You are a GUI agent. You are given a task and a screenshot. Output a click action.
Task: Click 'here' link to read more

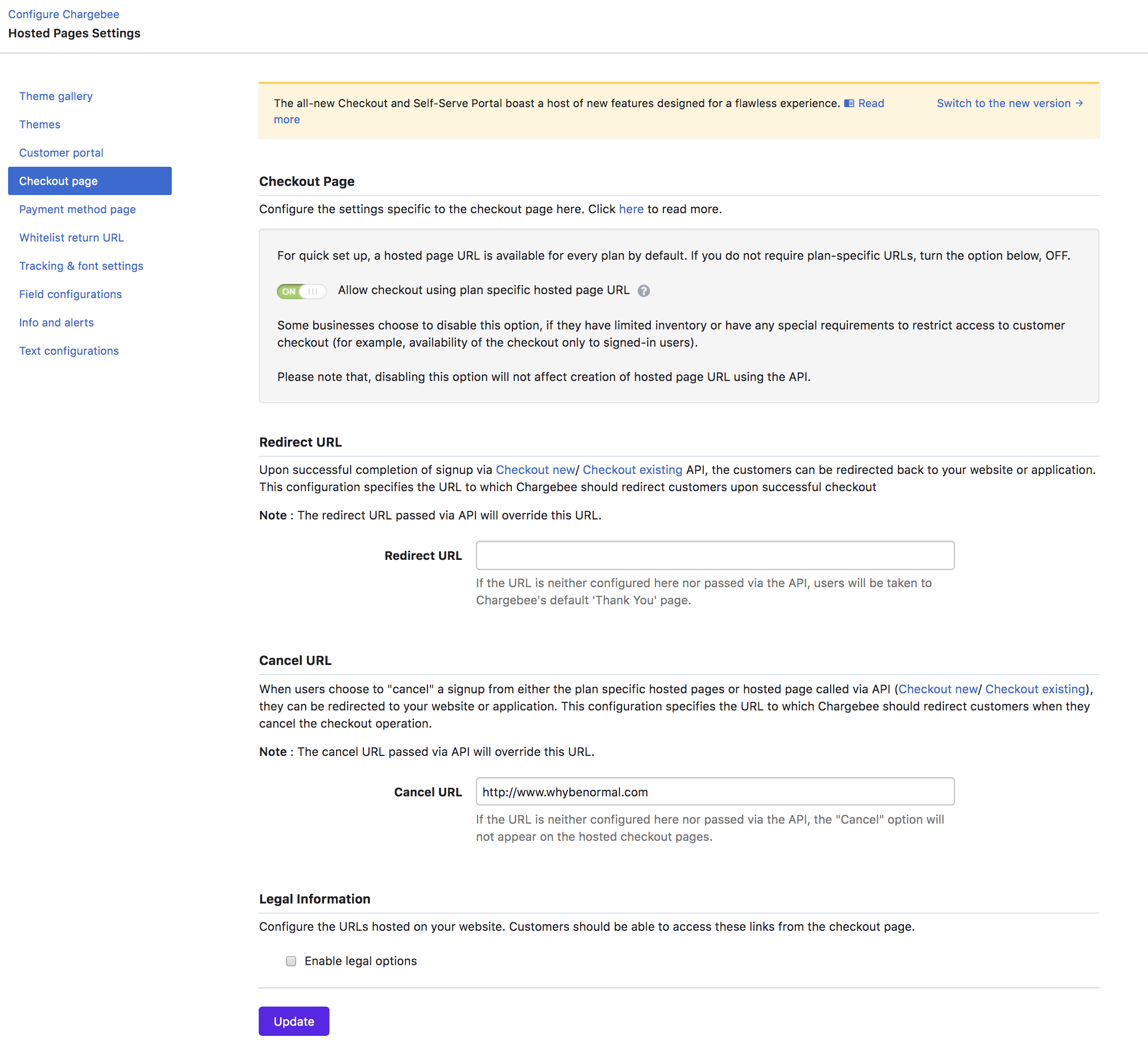pyautogui.click(x=631, y=209)
